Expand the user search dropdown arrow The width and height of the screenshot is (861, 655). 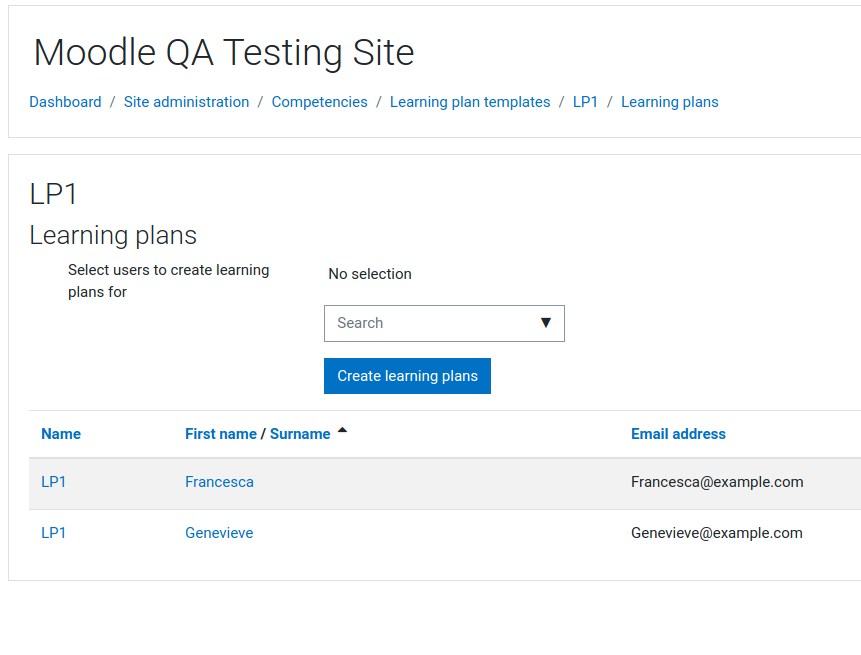(x=545, y=323)
